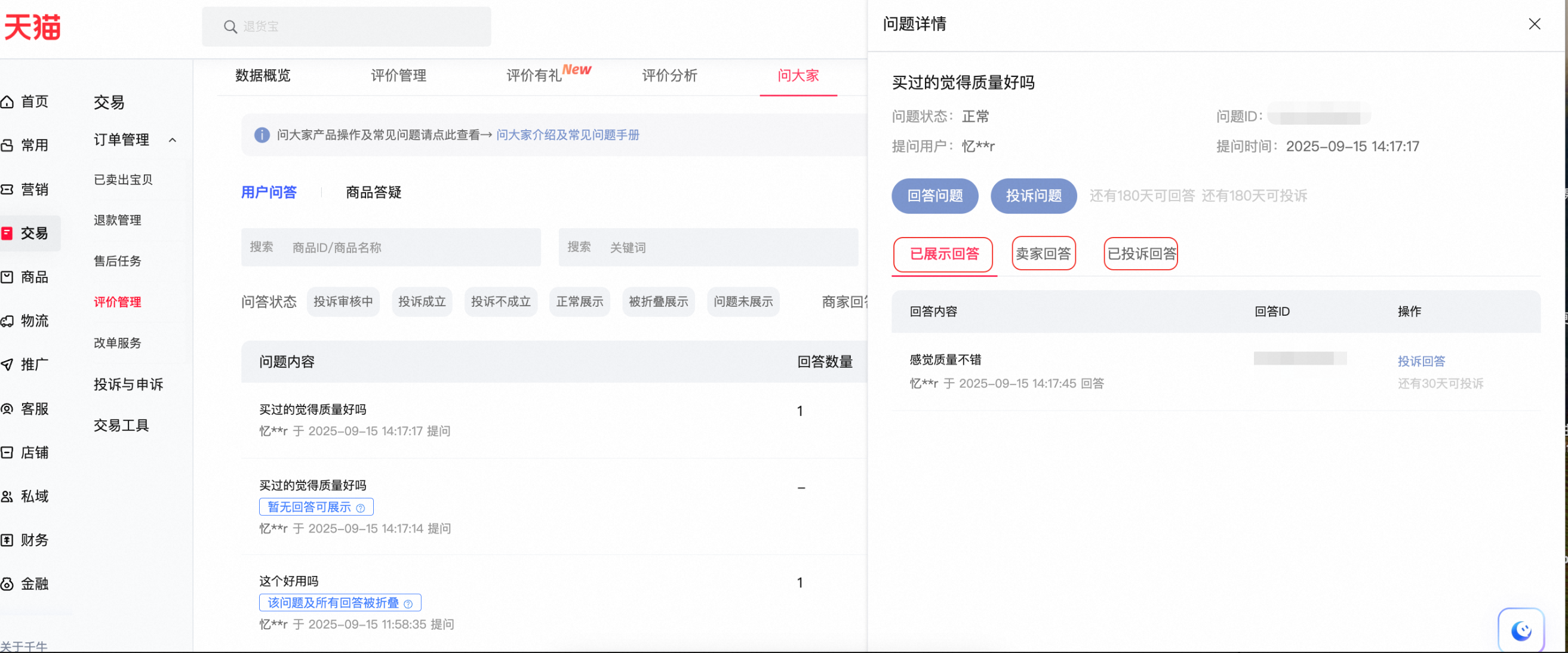
Task: Open the 店铺 sidebar icon
Action: [x=7, y=452]
